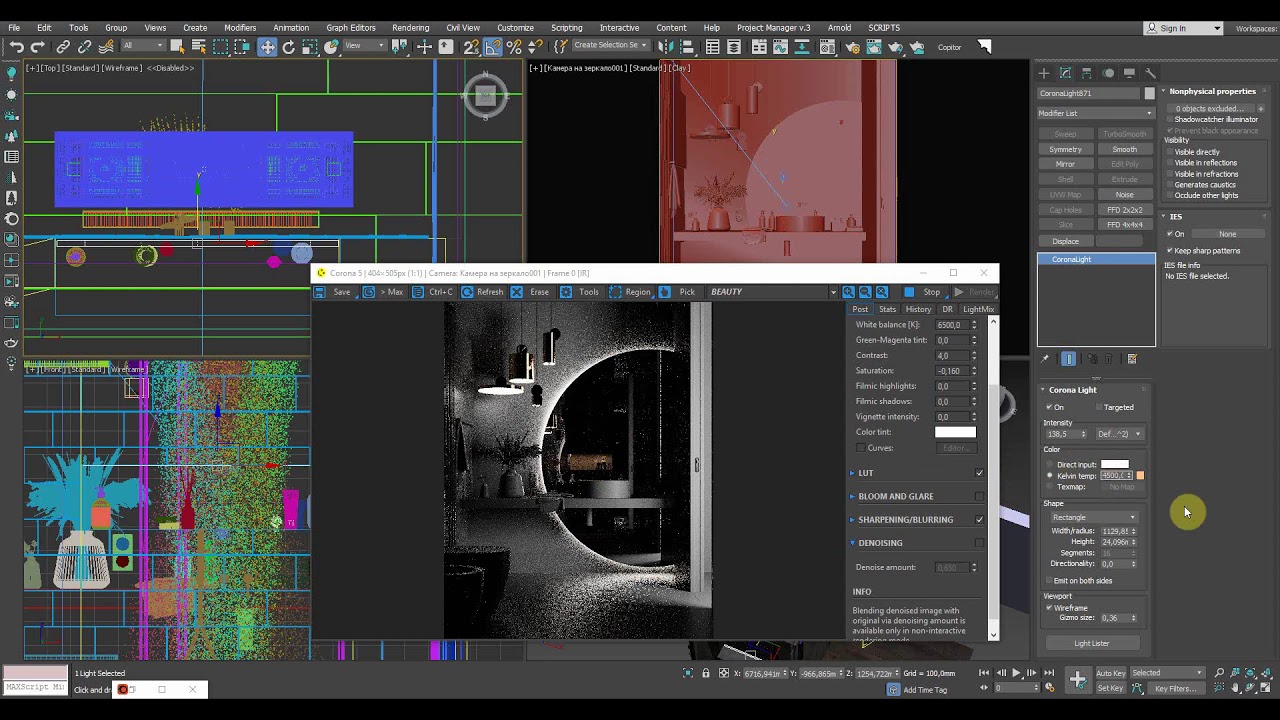This screenshot has height=720, width=1280.
Task: Play the timeline animation
Action: pyautogui.click(x=1017, y=673)
